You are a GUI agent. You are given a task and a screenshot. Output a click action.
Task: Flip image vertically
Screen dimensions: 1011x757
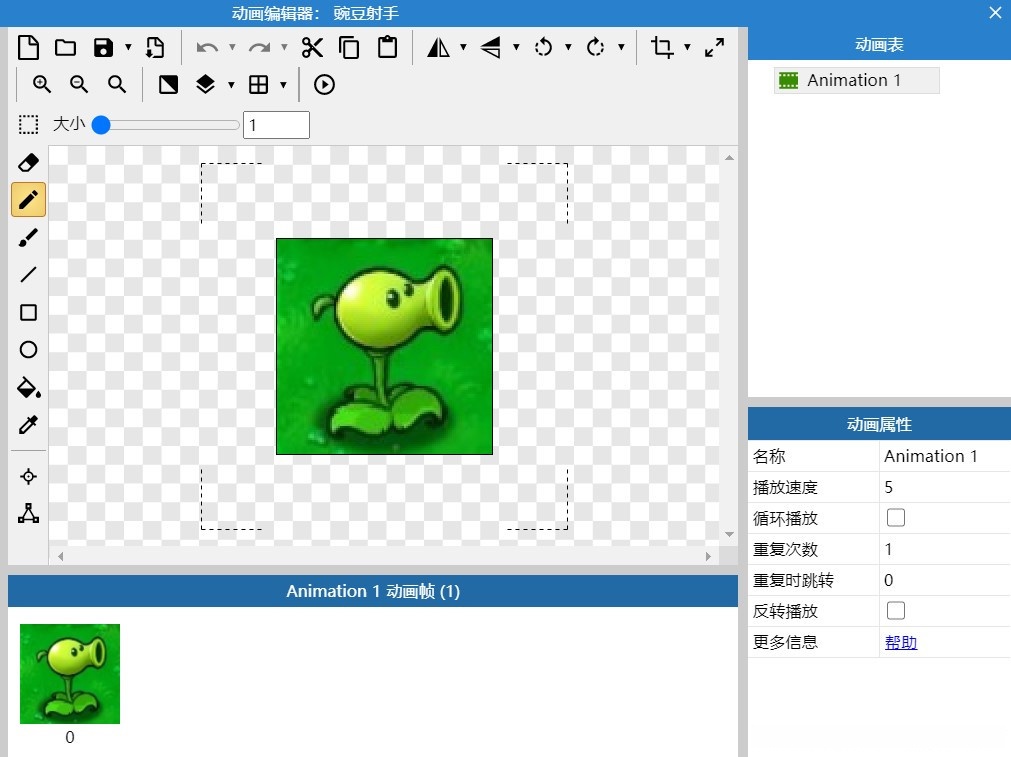[491, 48]
